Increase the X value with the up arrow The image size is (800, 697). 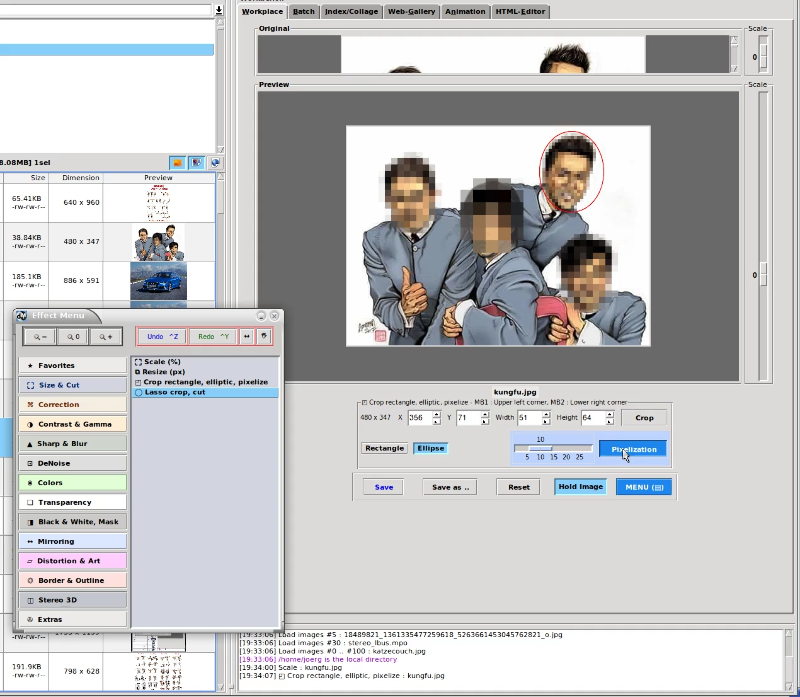(436, 414)
